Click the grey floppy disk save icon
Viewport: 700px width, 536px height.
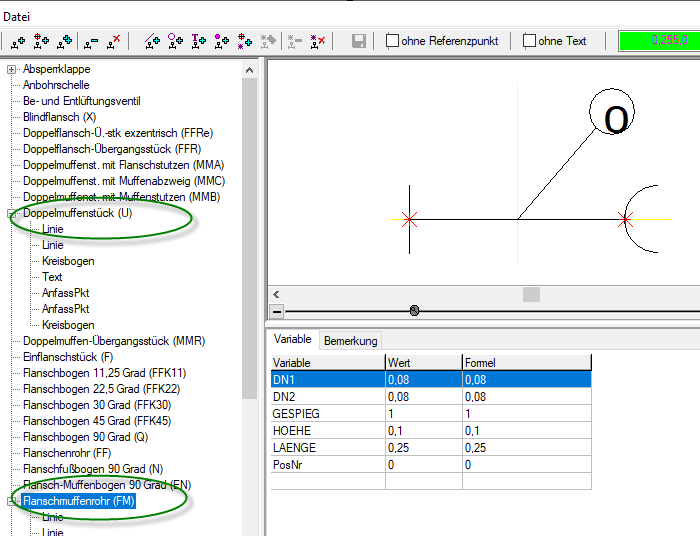(x=359, y=41)
